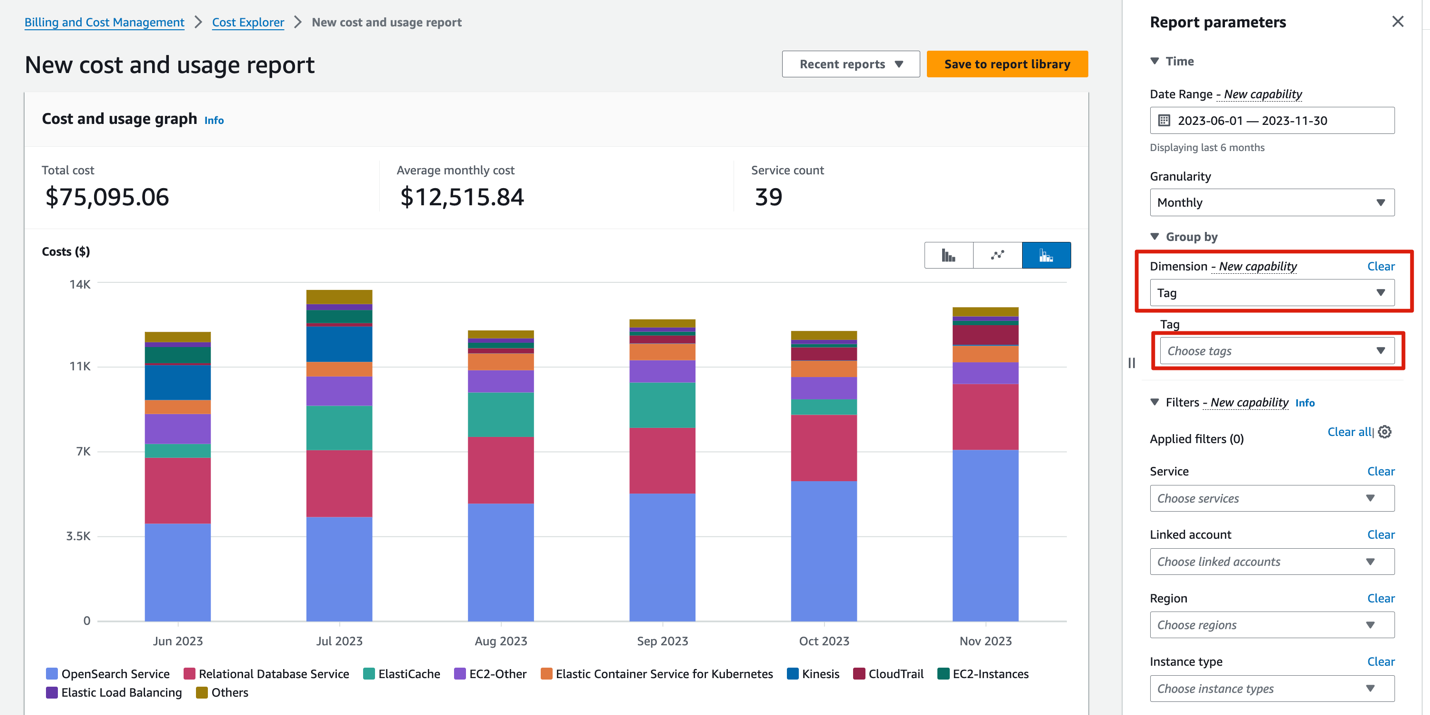This screenshot has width=1430, height=715.
Task: Go to Cost Explorer breadcrumb
Action: click(248, 22)
